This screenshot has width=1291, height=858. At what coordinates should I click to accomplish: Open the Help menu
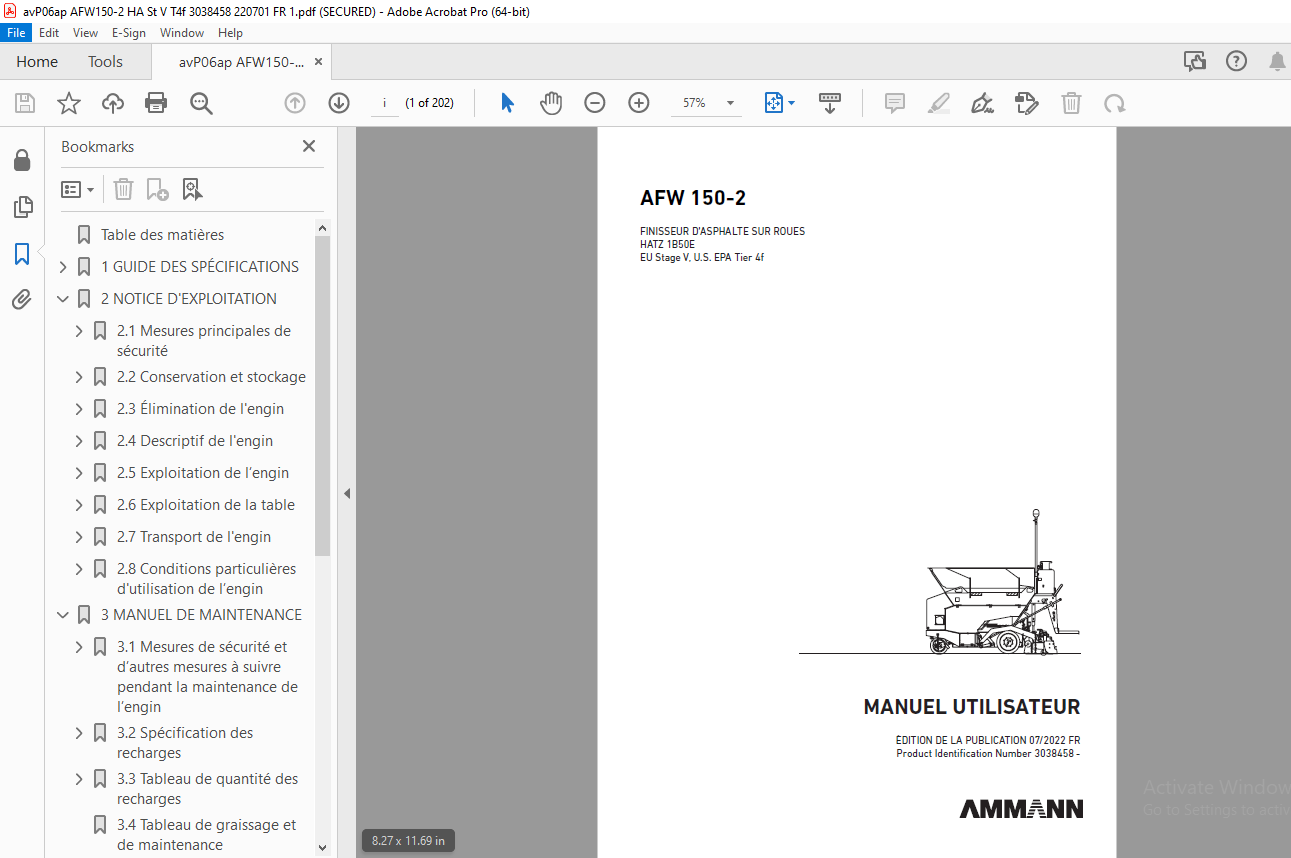coord(230,33)
